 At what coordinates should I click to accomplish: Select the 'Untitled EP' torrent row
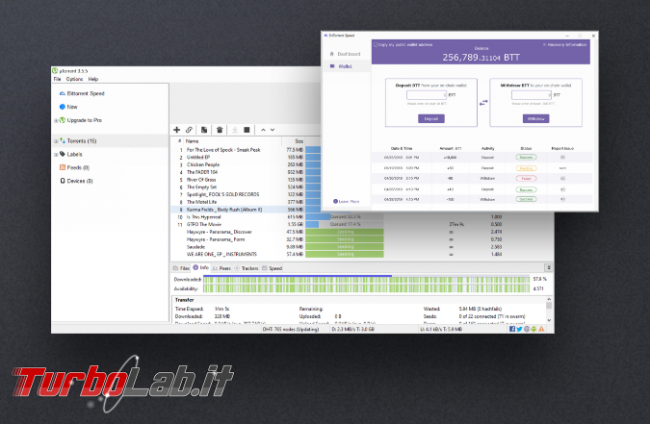click(247, 157)
